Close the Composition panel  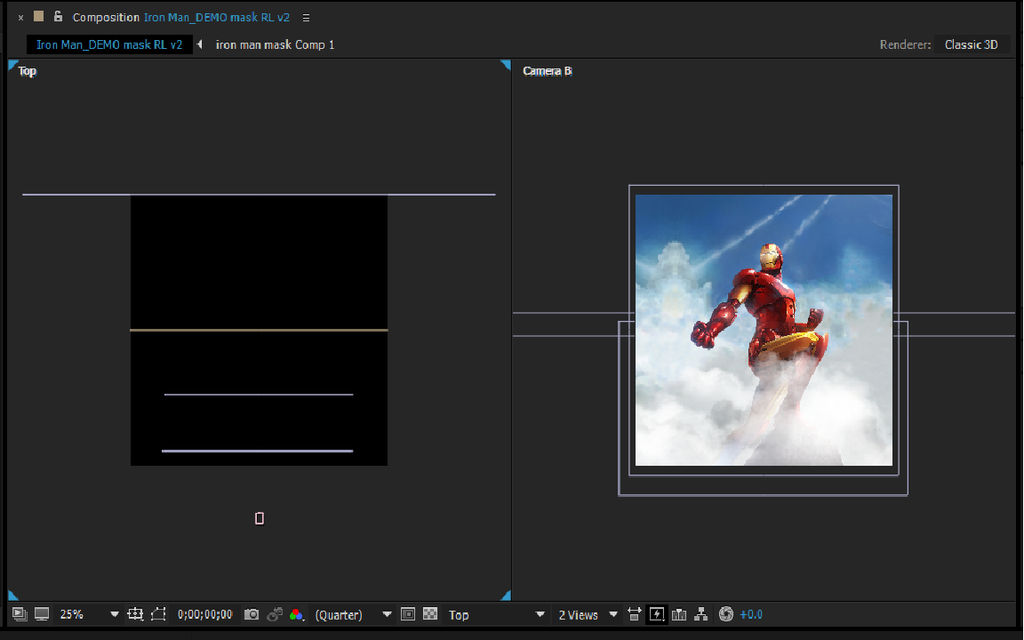point(21,18)
